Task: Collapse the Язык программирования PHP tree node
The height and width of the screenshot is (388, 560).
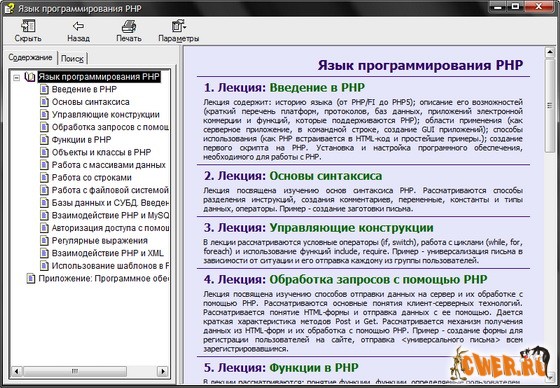Action: tap(16, 78)
